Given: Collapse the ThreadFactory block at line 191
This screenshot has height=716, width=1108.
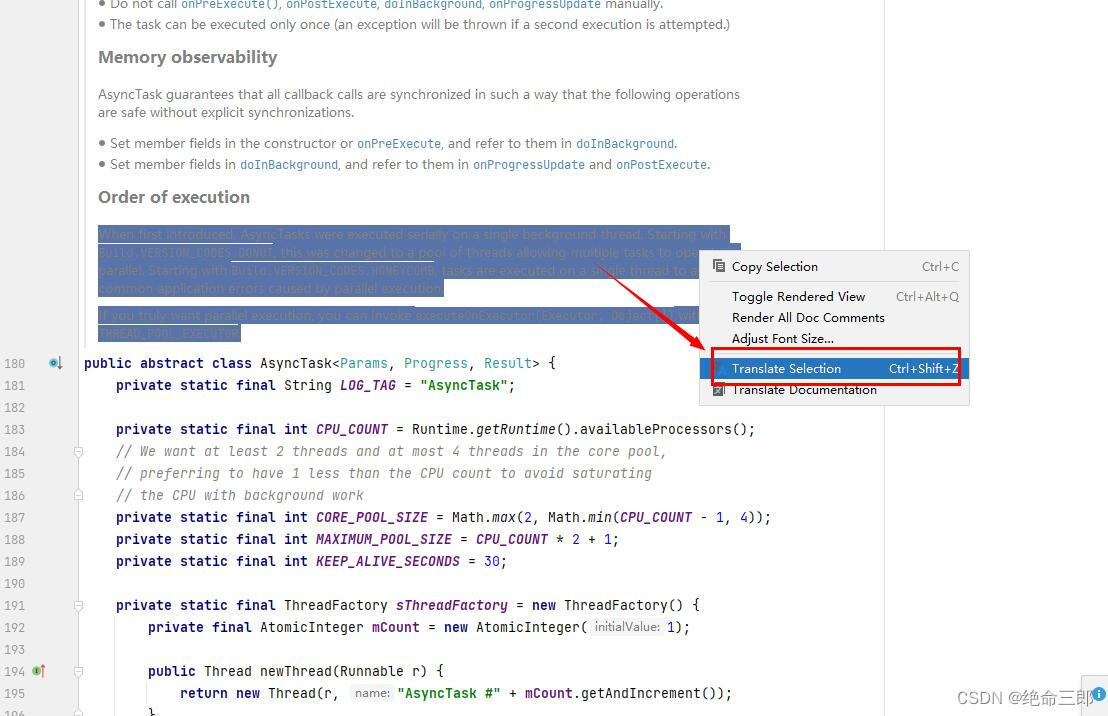Looking at the screenshot, I should pyautogui.click(x=78, y=605).
